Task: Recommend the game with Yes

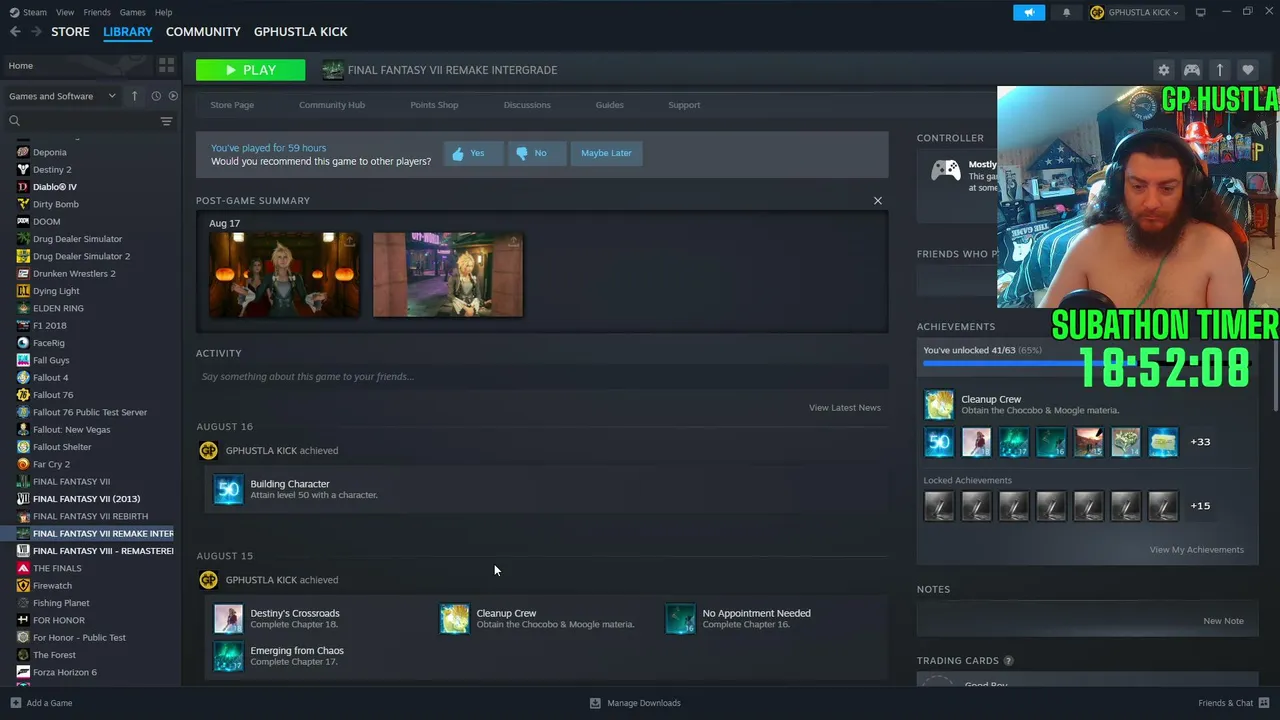Action: 474,153
